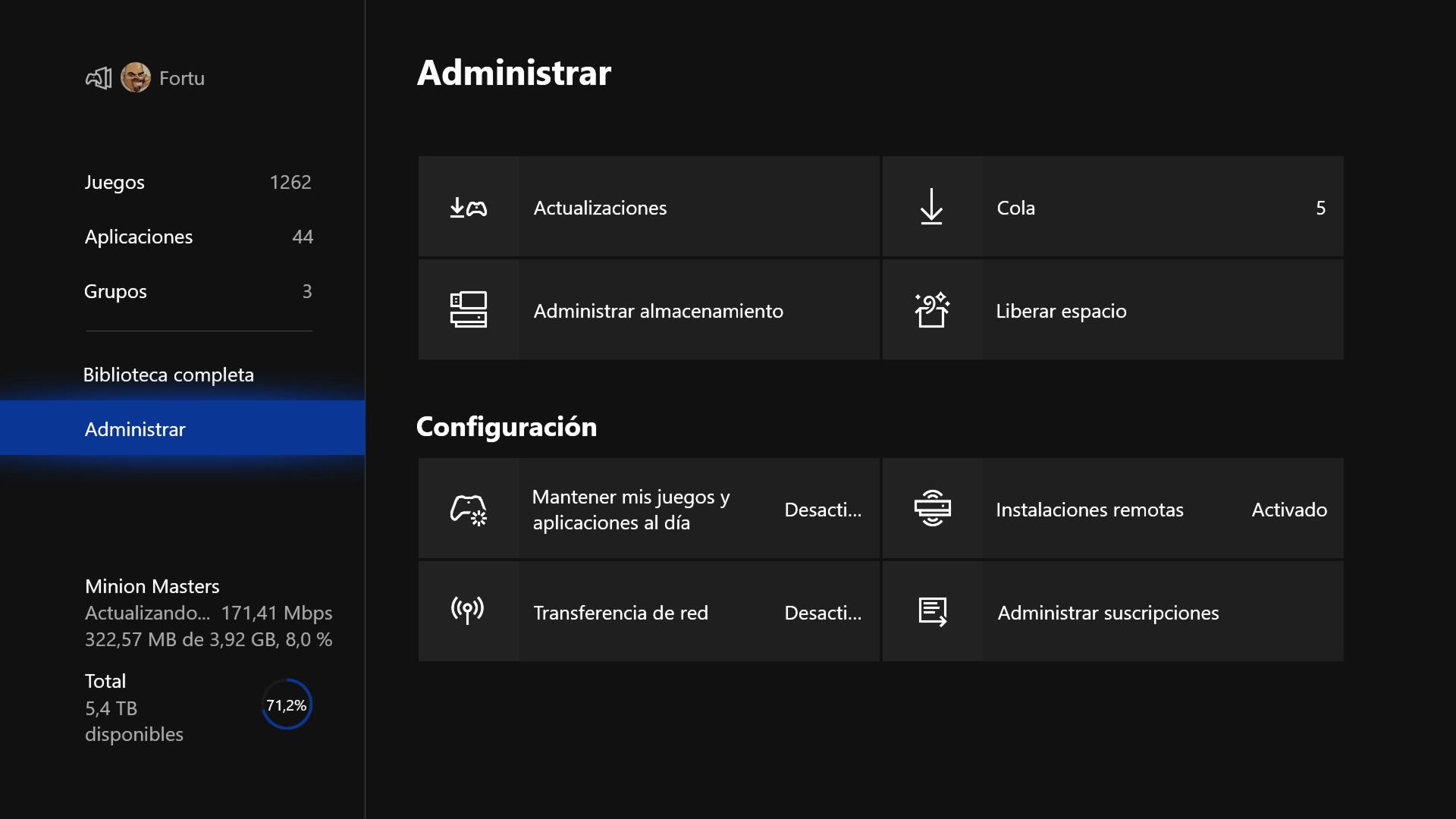Toggle the Instalaciones remotas Activado setting
The width and height of the screenshot is (1456, 819).
click(1288, 510)
